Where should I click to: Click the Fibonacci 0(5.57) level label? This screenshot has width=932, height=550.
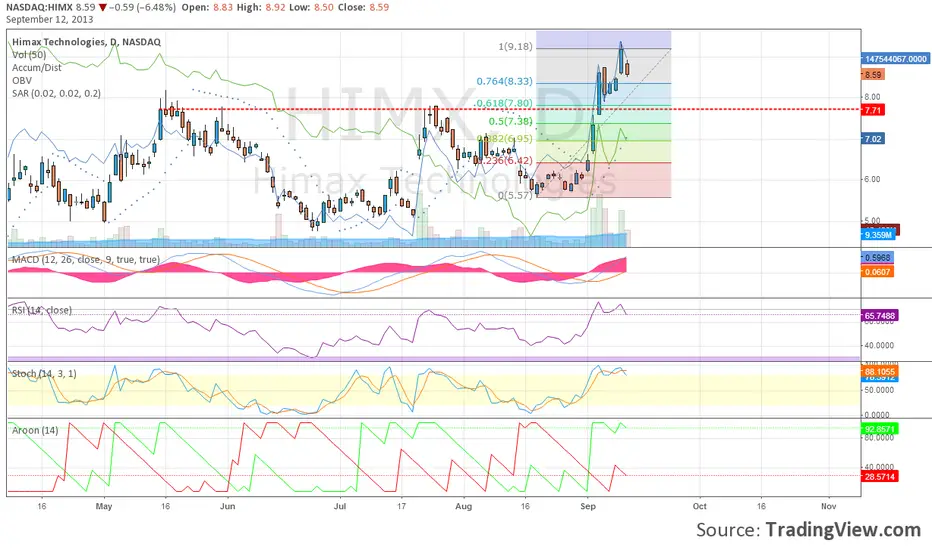click(x=515, y=195)
